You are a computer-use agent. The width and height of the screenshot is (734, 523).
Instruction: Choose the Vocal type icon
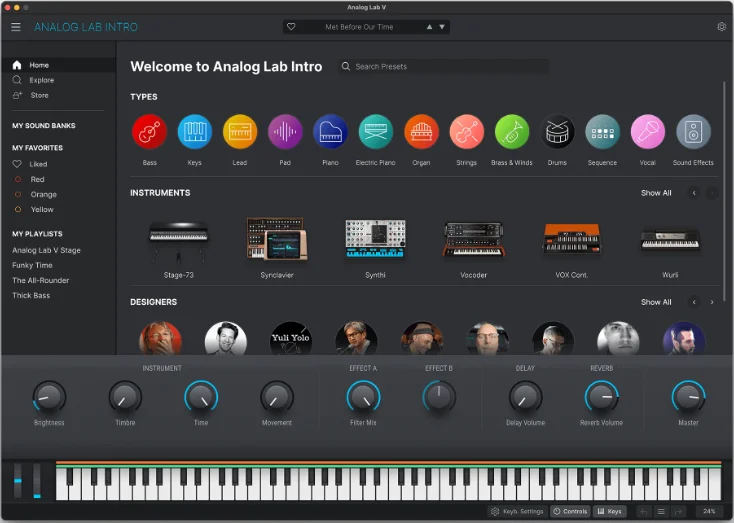648,132
